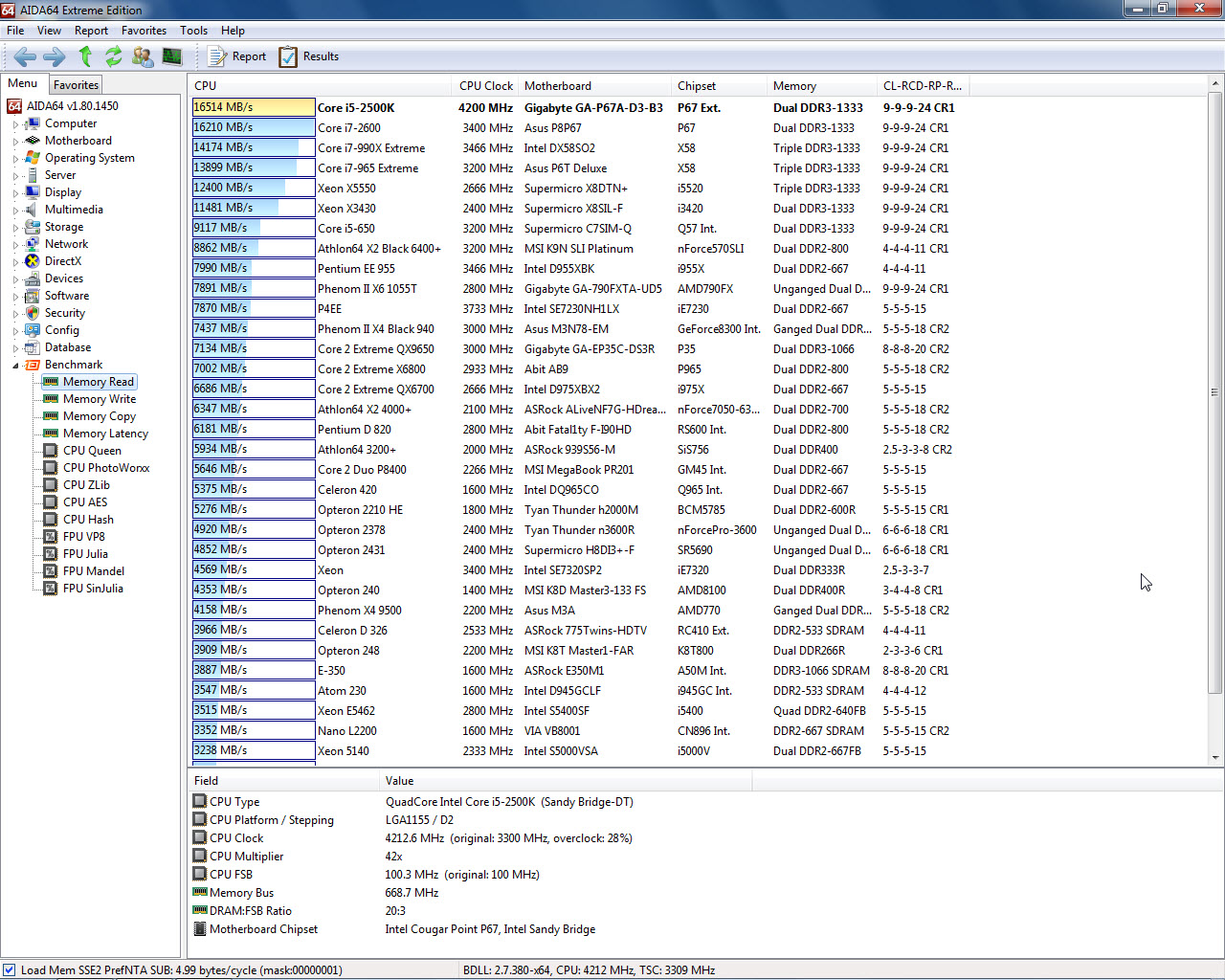Open the users icon in the toolbar

coord(143,56)
